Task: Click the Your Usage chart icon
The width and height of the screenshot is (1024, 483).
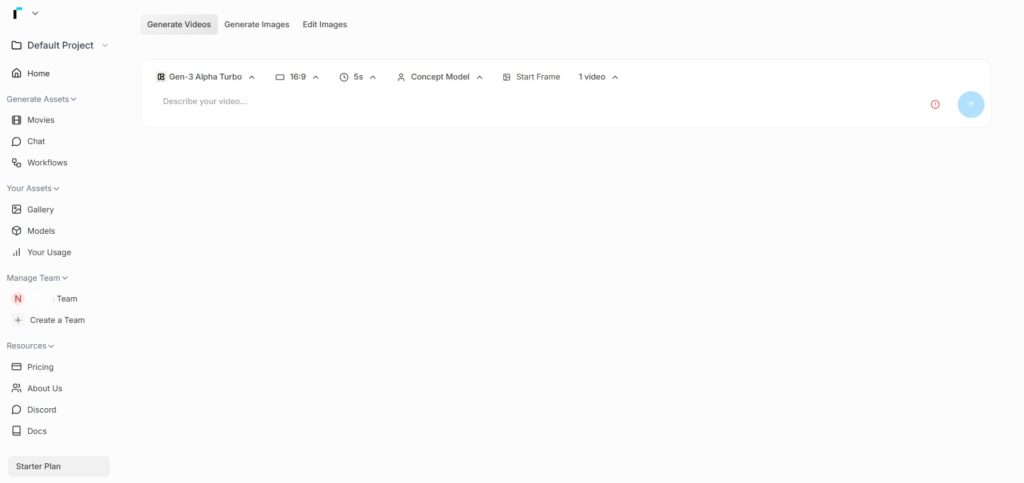Action: (16, 252)
